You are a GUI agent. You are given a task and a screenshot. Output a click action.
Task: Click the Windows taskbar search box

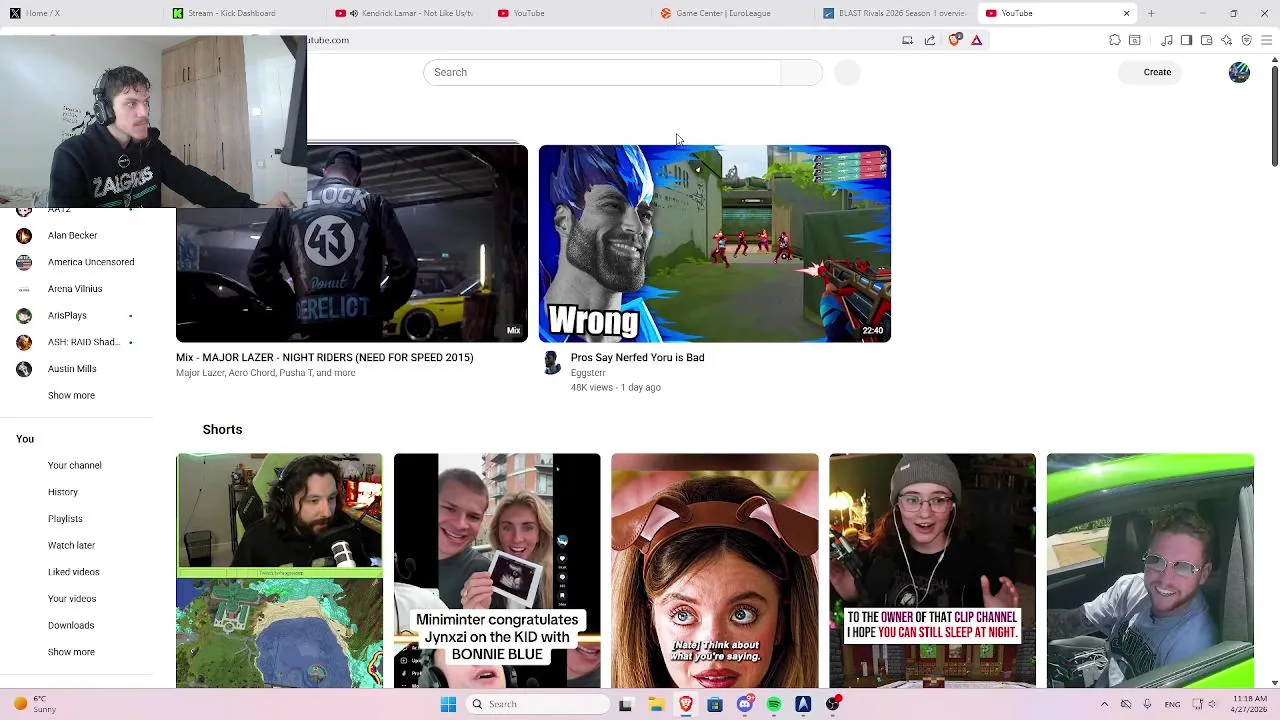538,704
